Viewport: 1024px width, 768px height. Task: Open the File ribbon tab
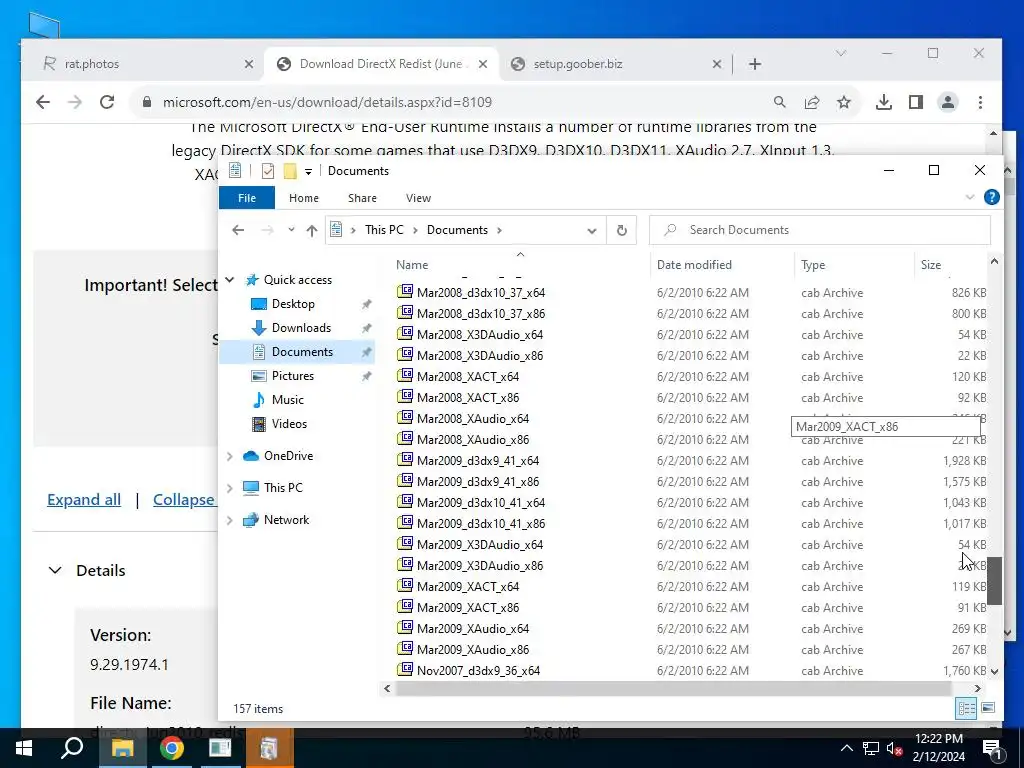tap(247, 198)
